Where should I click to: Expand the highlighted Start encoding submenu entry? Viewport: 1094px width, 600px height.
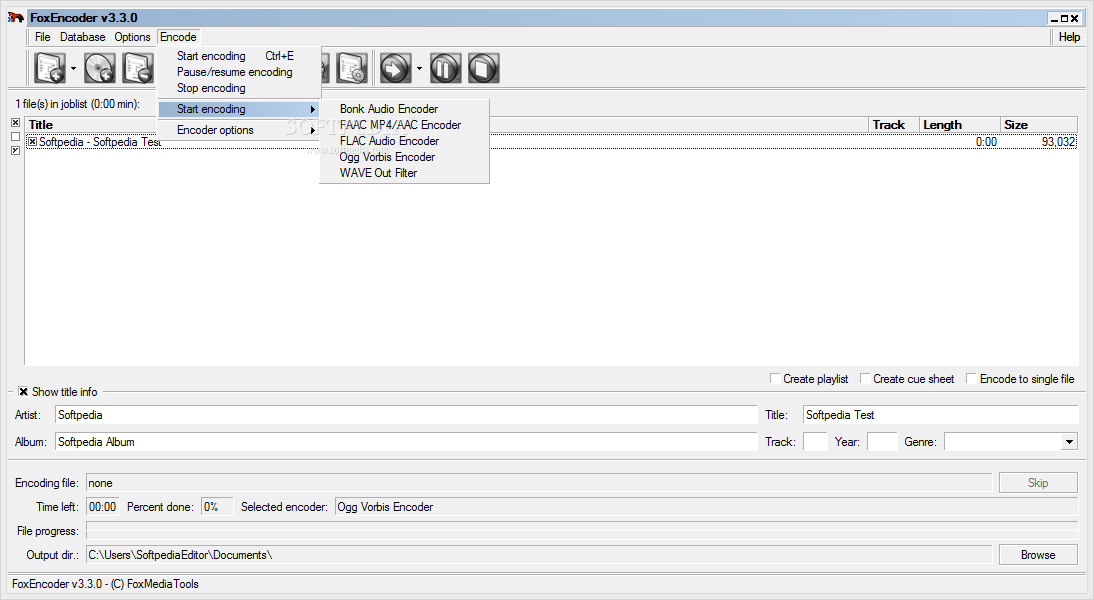pos(239,109)
